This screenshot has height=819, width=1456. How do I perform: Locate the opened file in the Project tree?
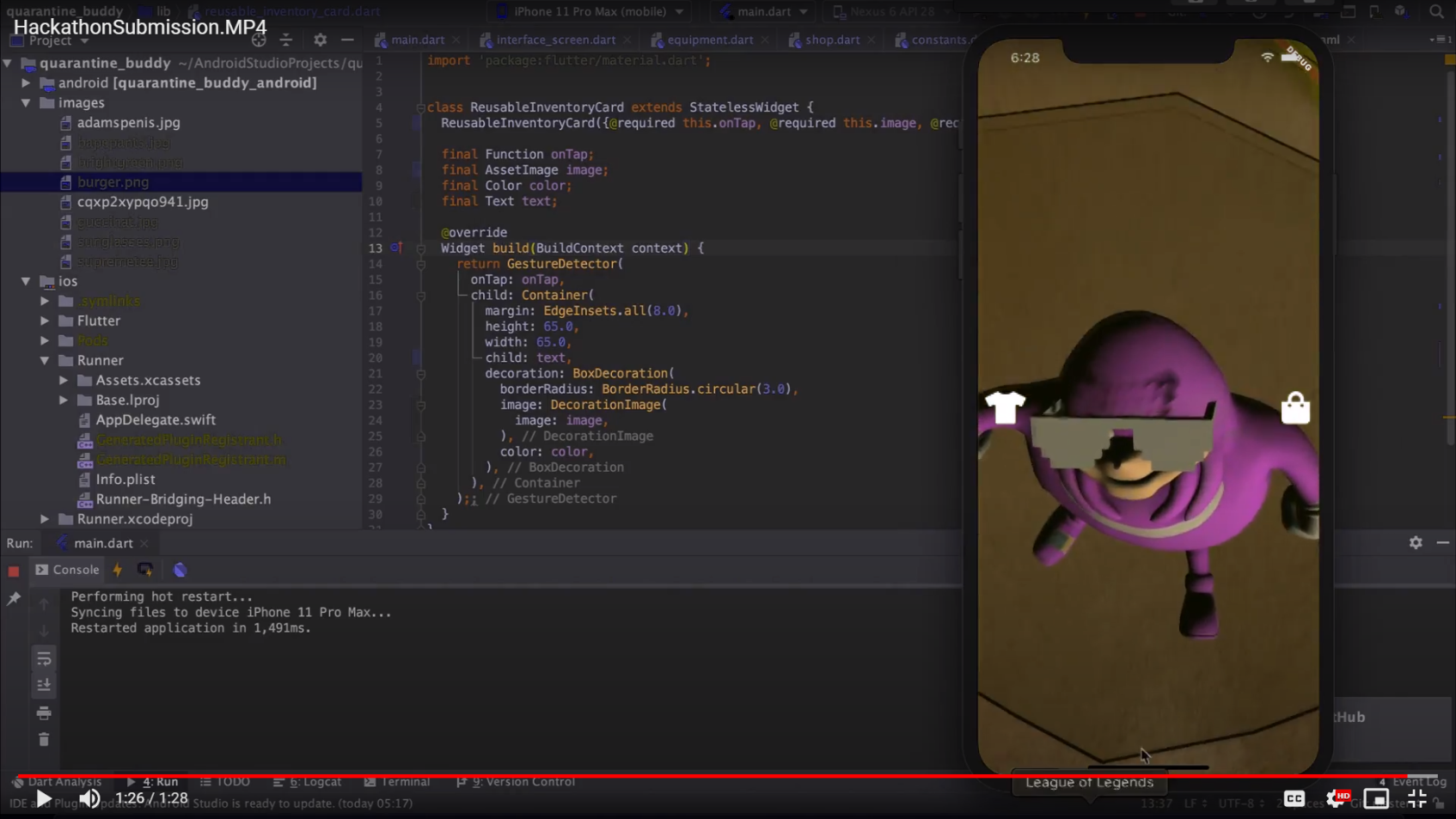click(259, 40)
